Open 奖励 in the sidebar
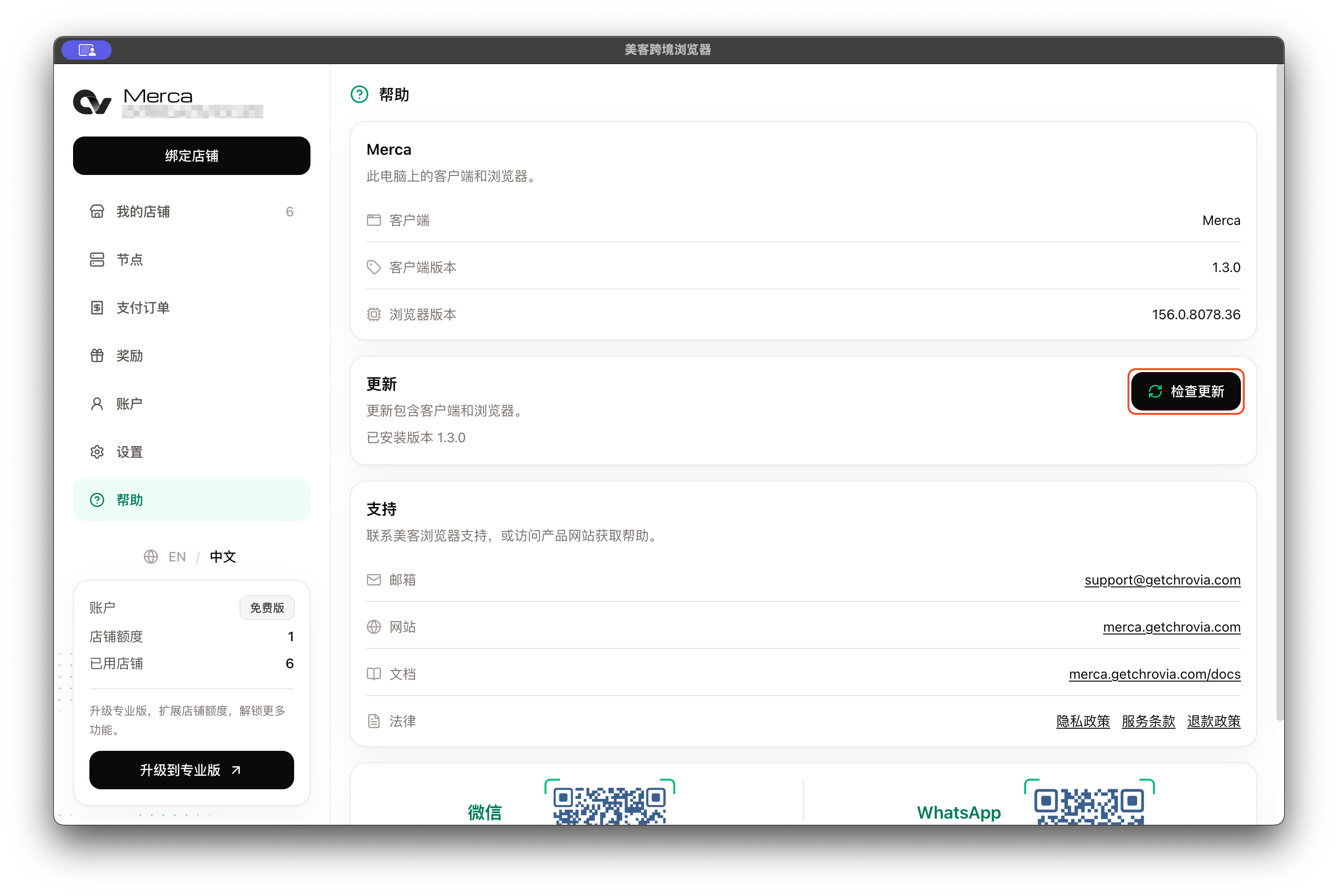Viewport: 1338px width, 896px height. tap(191, 355)
